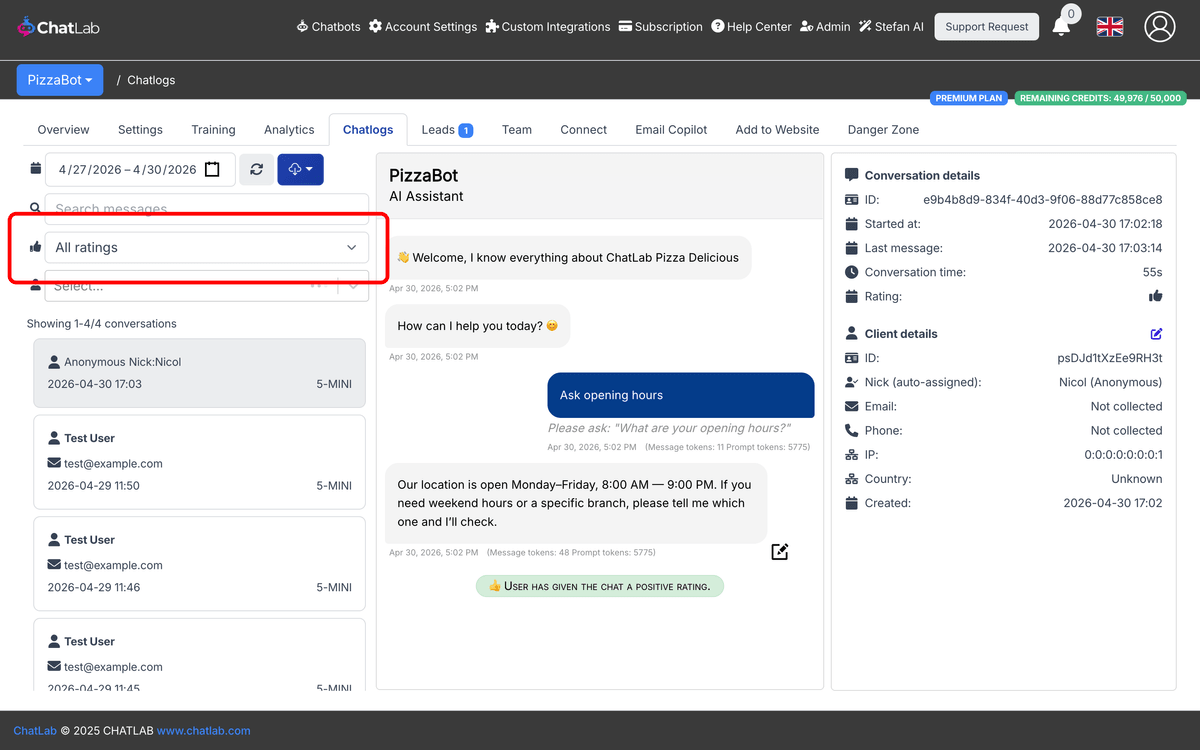The image size is (1200, 750).
Task: Click the refresh chatlogs icon button
Action: click(x=257, y=170)
